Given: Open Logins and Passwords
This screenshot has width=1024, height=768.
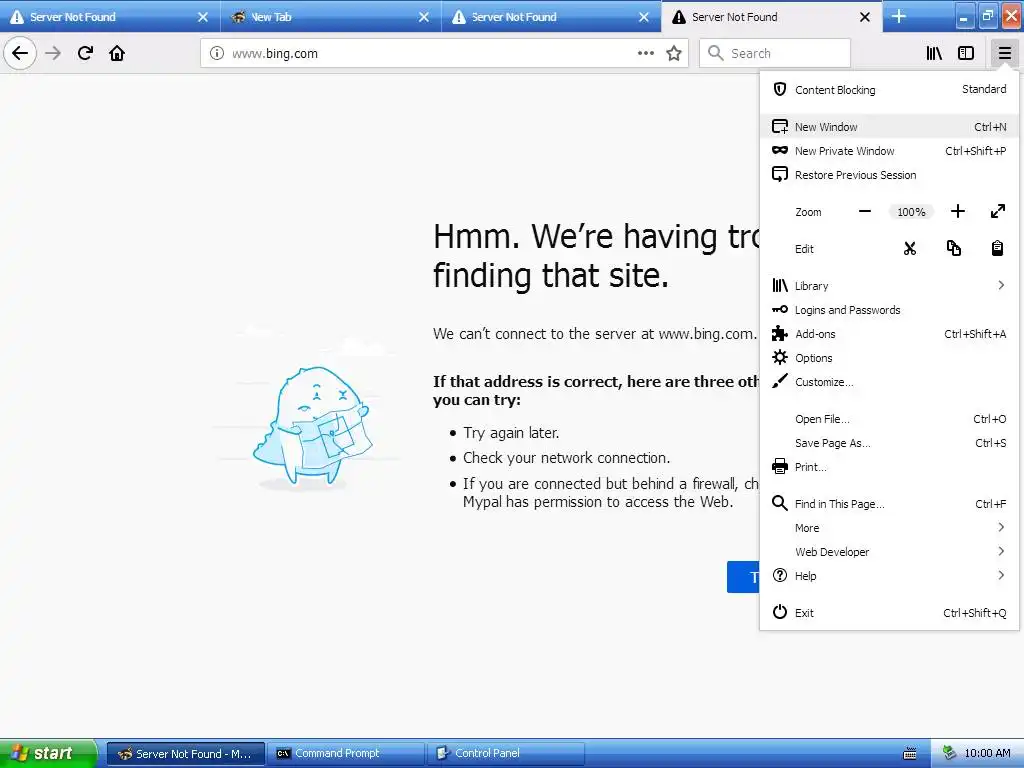Looking at the screenshot, I should click(889, 310).
